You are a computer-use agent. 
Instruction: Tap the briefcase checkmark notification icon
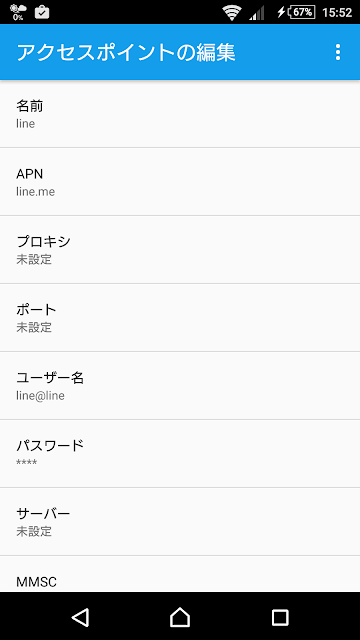pos(42,12)
